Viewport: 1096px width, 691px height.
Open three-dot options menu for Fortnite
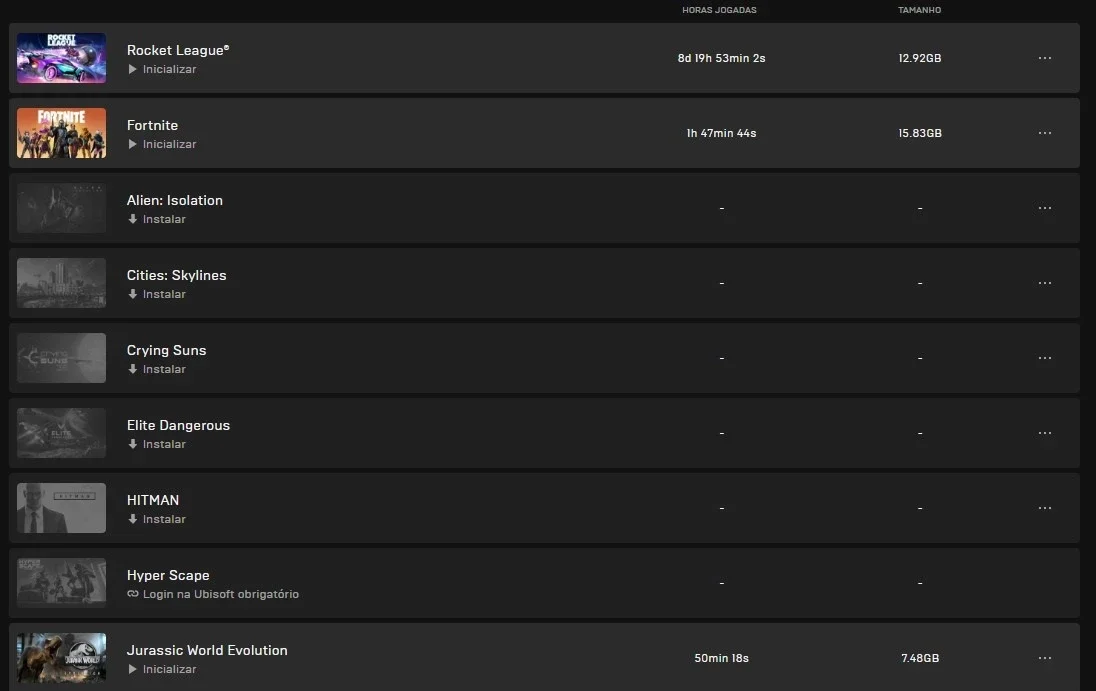click(x=1044, y=133)
